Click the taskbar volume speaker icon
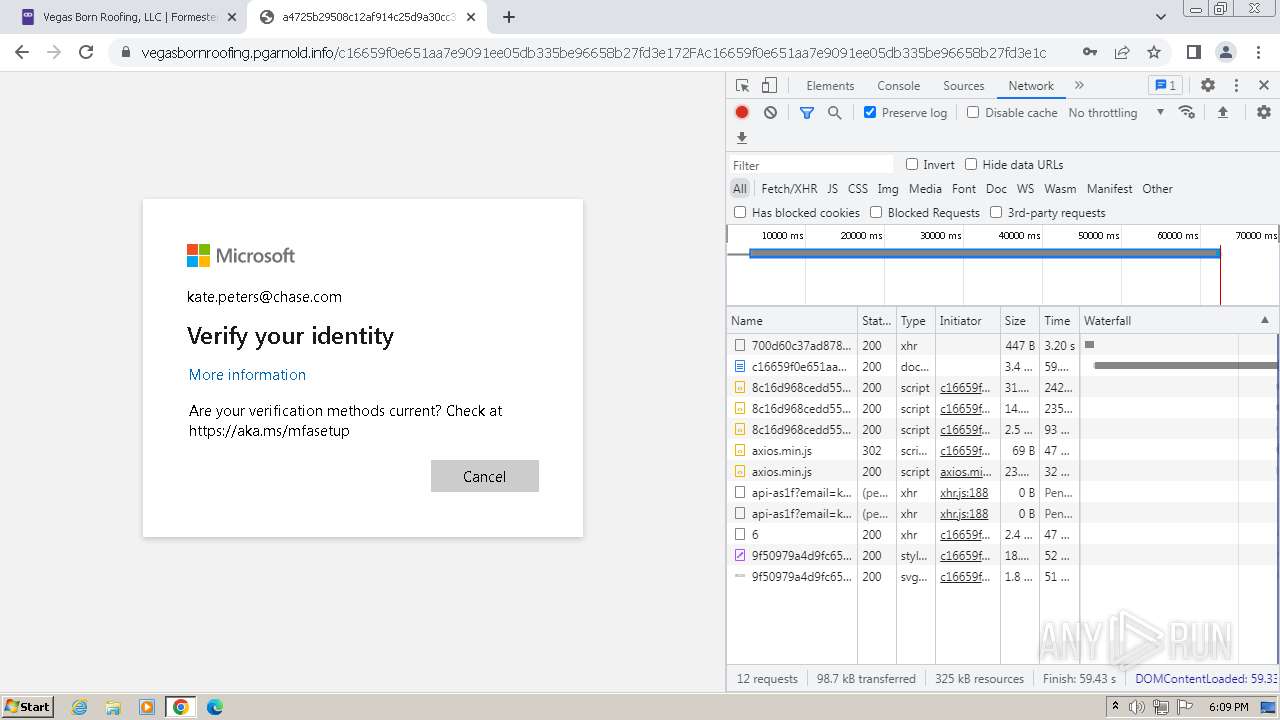Viewport: 1280px width, 720px height. [x=1137, y=707]
